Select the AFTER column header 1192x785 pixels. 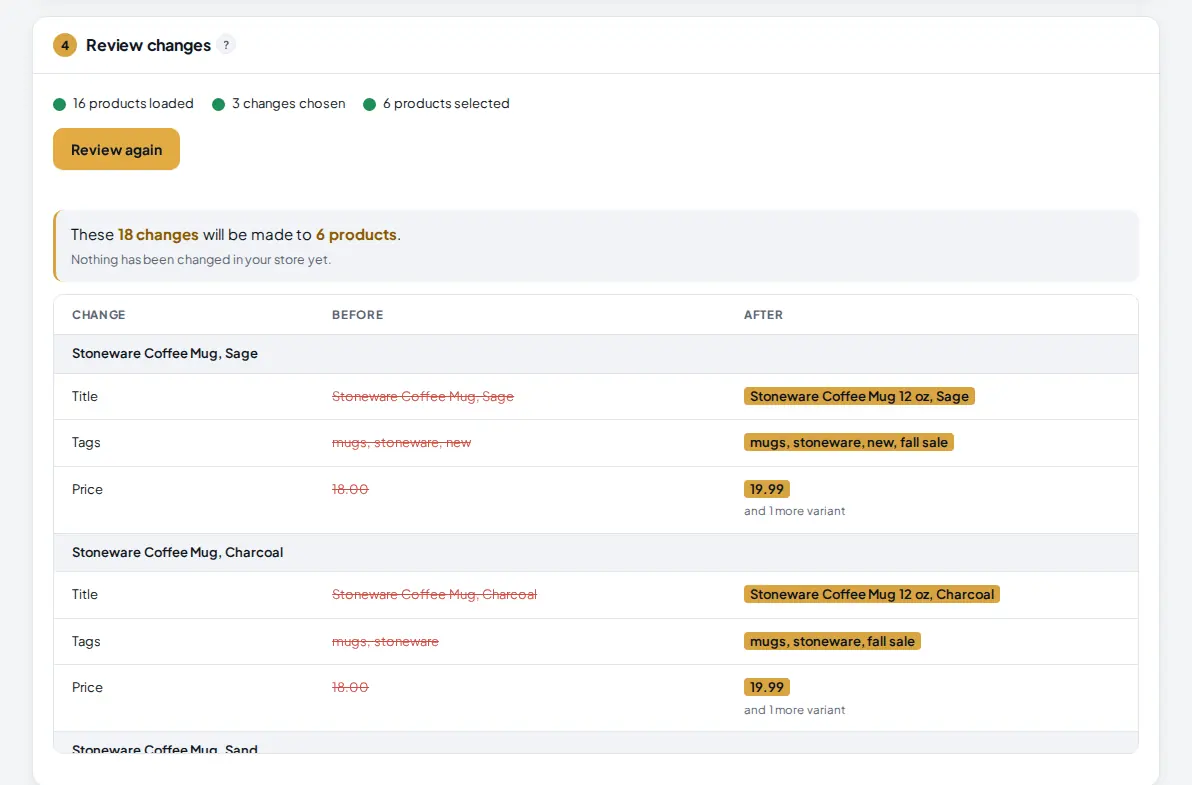[763, 315]
